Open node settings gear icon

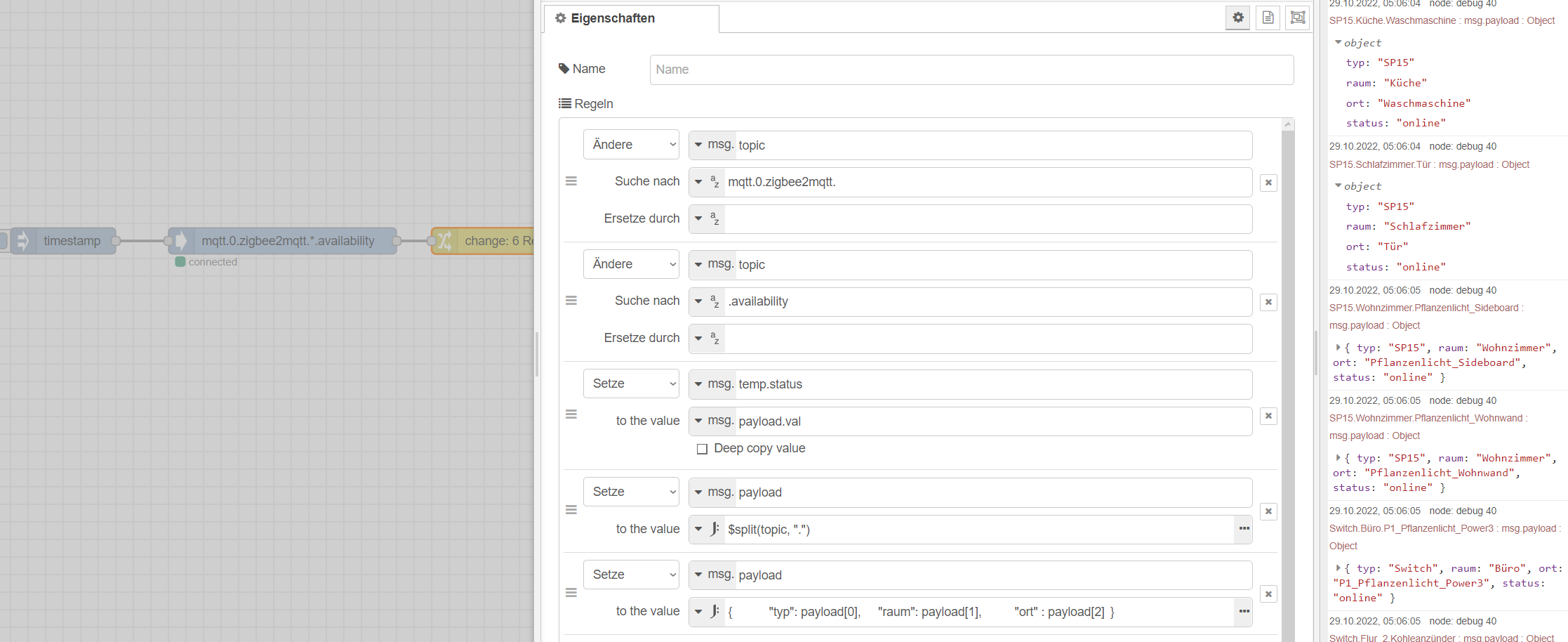(1238, 18)
